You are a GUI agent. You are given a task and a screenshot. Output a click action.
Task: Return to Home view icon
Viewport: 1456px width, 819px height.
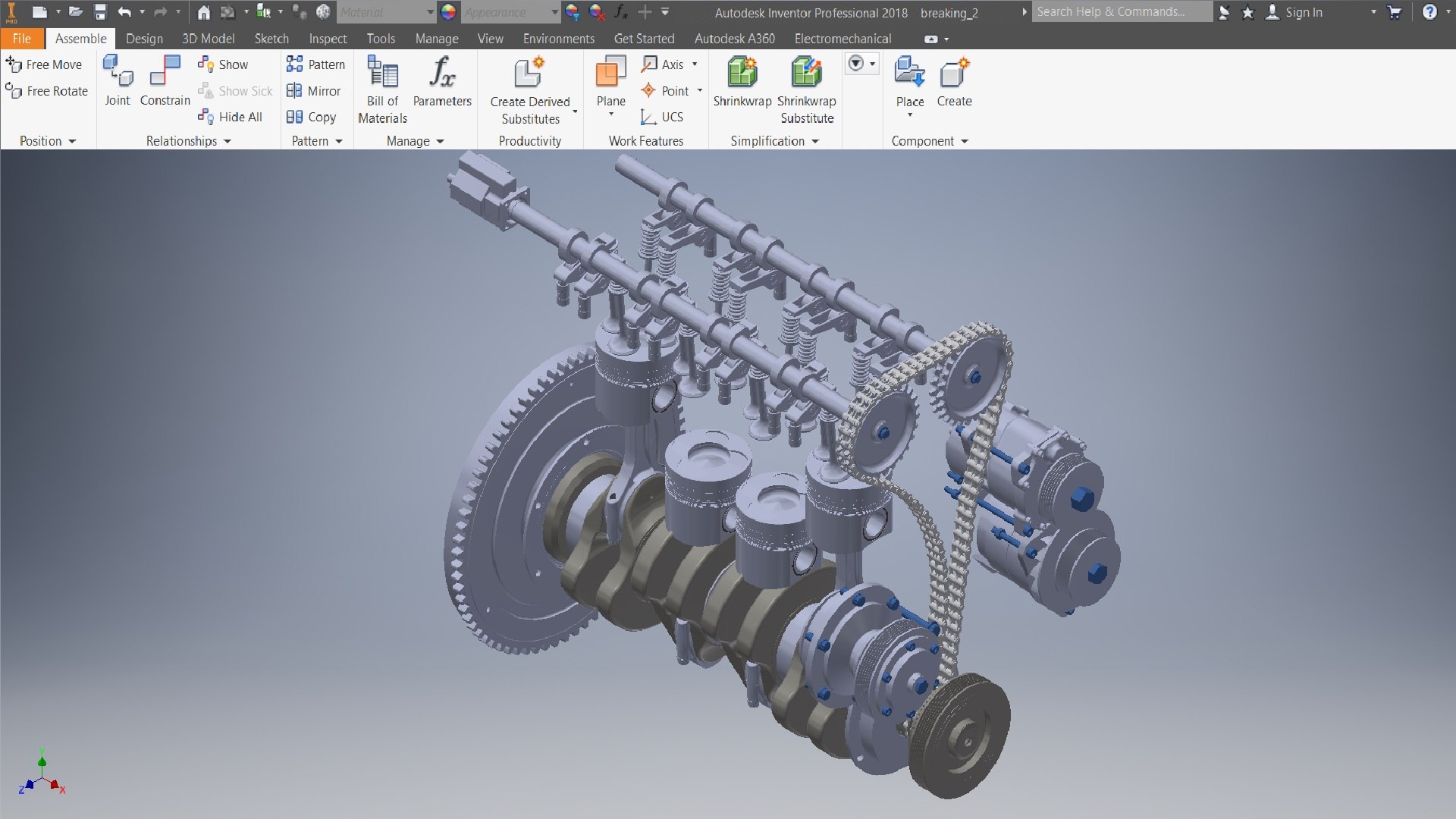click(x=203, y=11)
